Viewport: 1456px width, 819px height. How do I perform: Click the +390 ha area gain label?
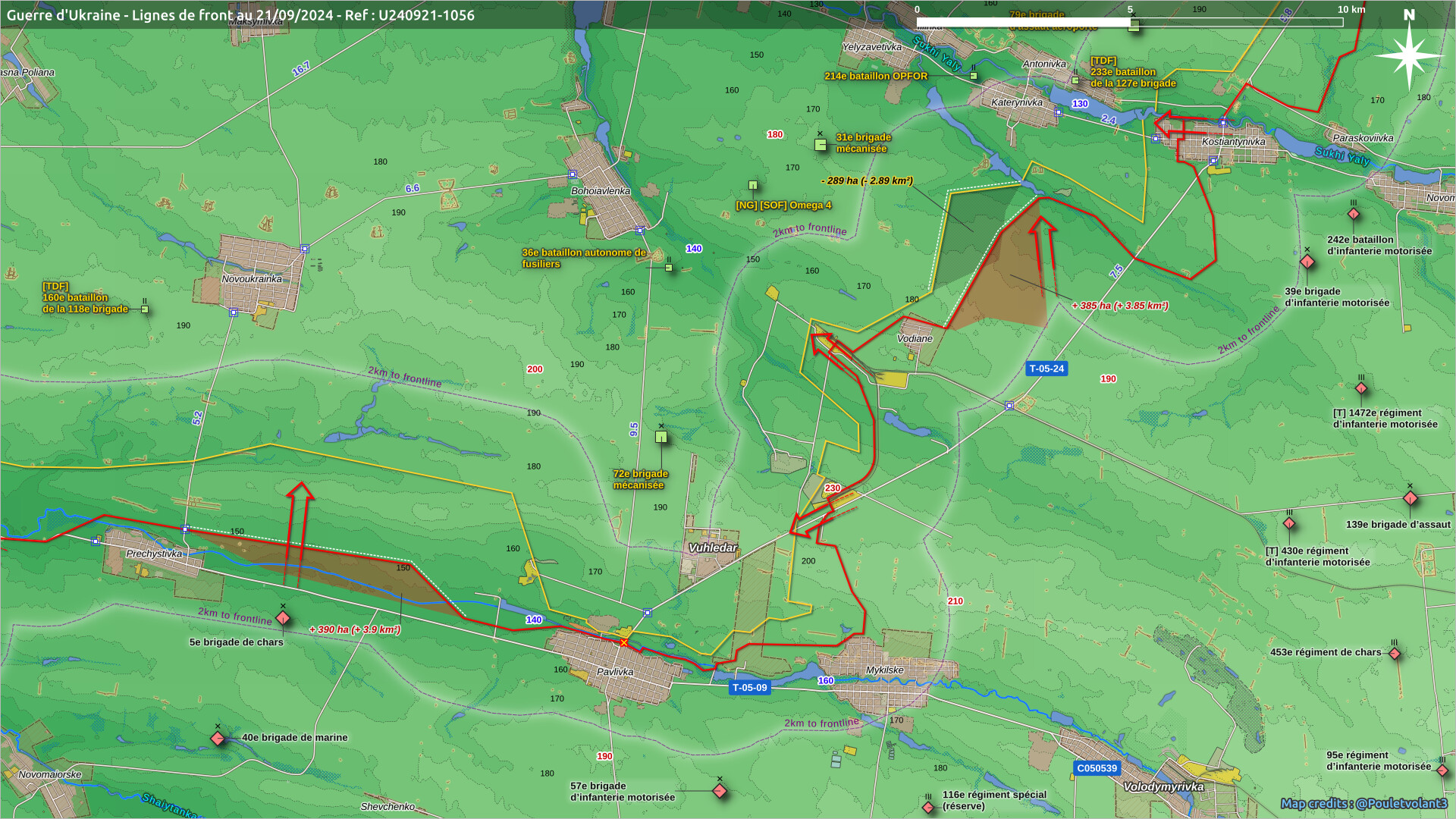[x=355, y=629]
